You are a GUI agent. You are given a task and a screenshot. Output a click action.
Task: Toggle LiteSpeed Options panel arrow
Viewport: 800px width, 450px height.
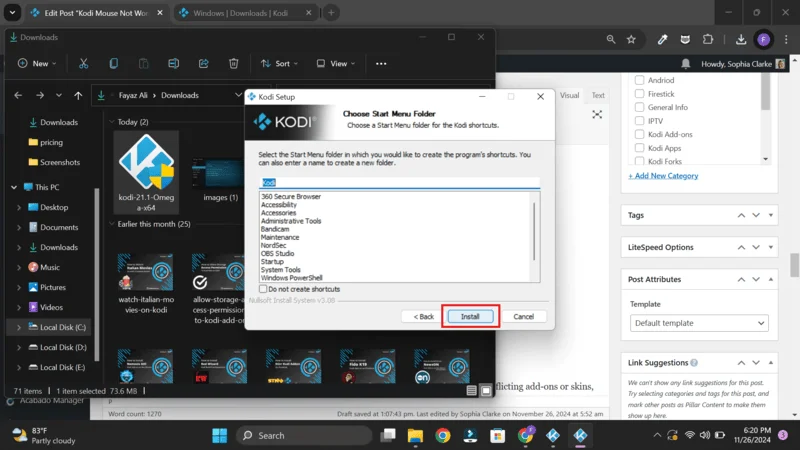click(770, 247)
